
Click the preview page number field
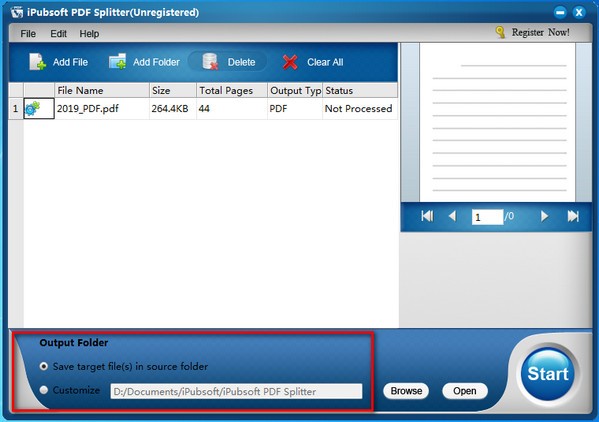click(487, 217)
